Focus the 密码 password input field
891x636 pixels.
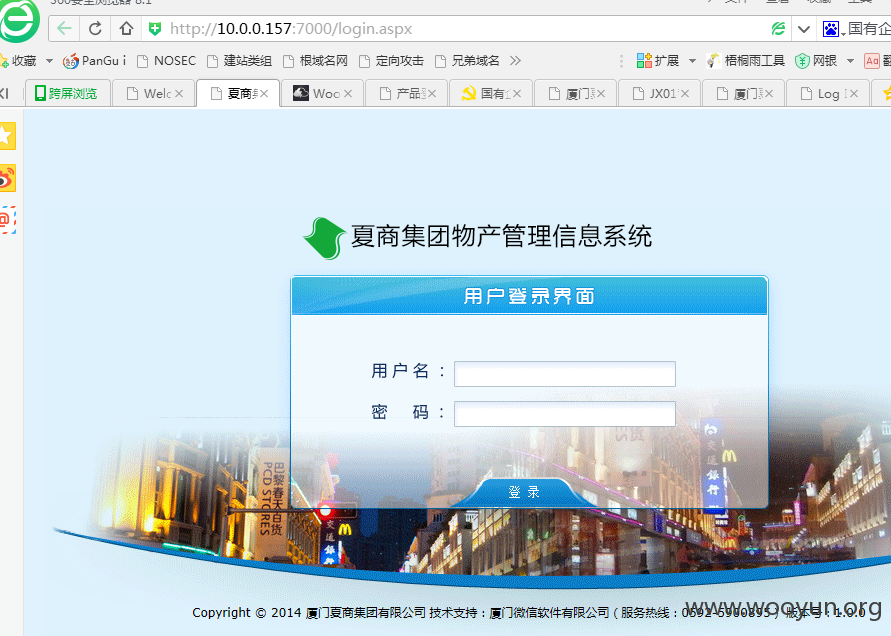click(565, 414)
